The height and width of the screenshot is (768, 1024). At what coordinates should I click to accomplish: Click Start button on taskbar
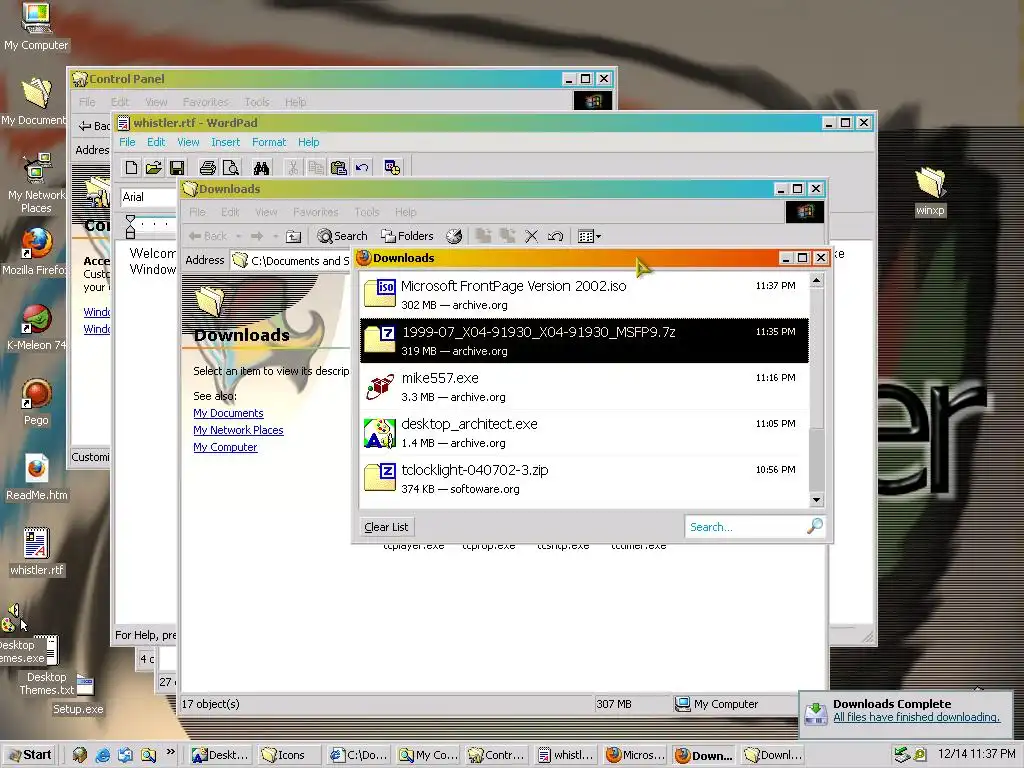click(x=29, y=755)
